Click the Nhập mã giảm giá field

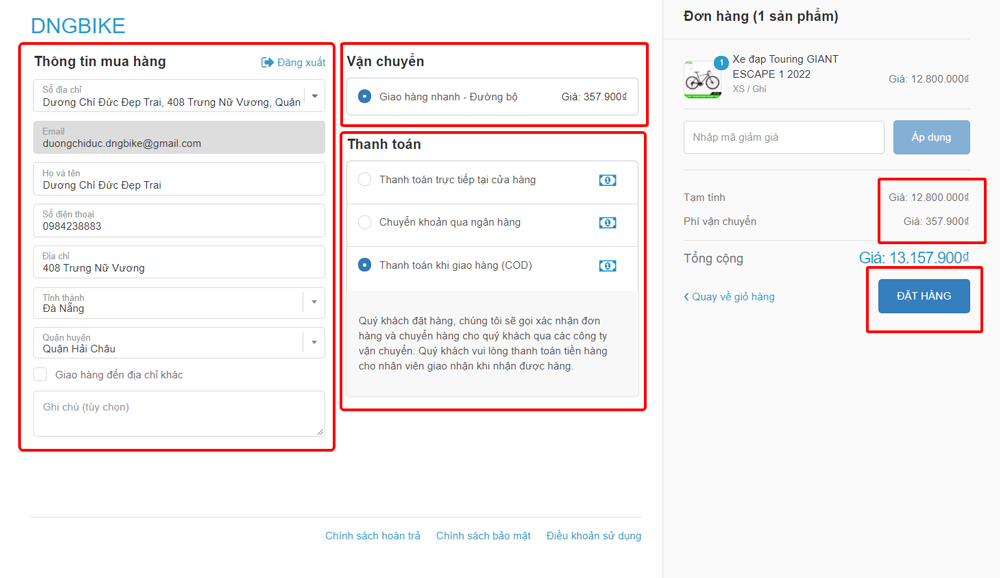[783, 137]
